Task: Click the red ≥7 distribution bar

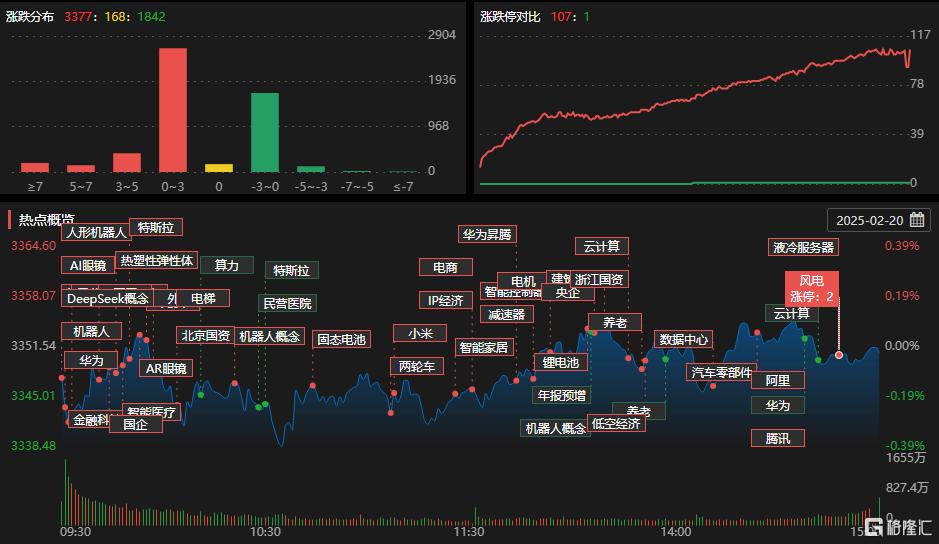Action: point(35,168)
